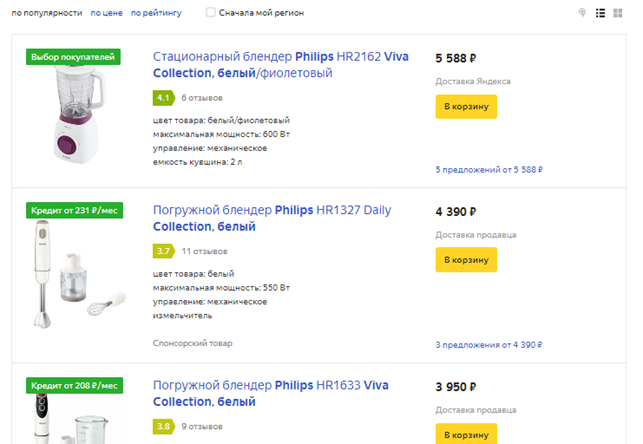This screenshot has width=643, height=444.
Task: Click the 'Выбор покупателей' badge
Action: [x=74, y=57]
